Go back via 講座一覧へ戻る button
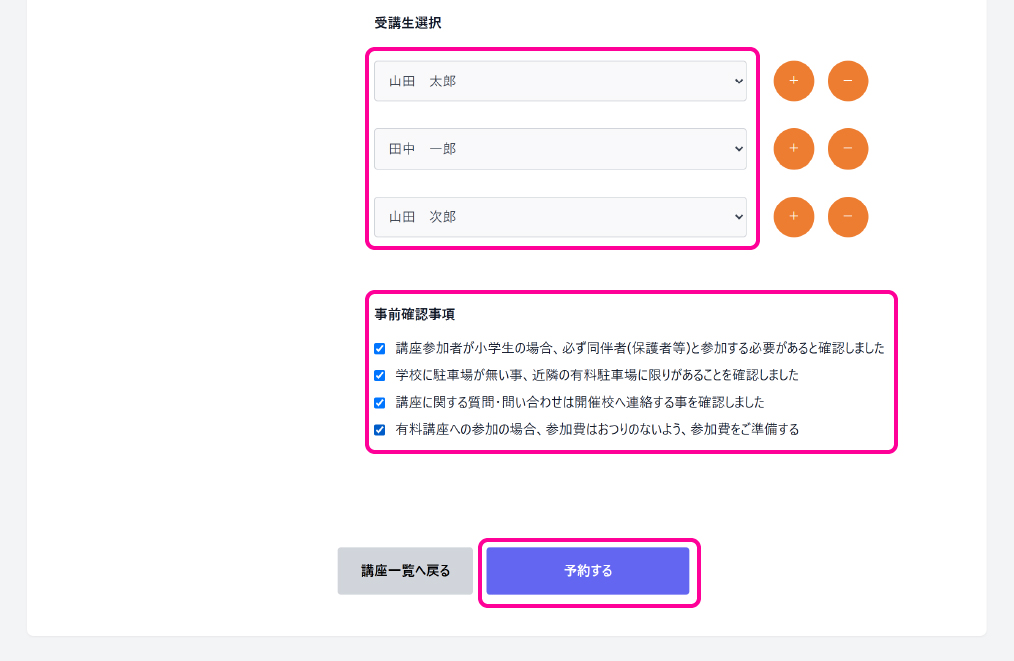 click(x=405, y=571)
